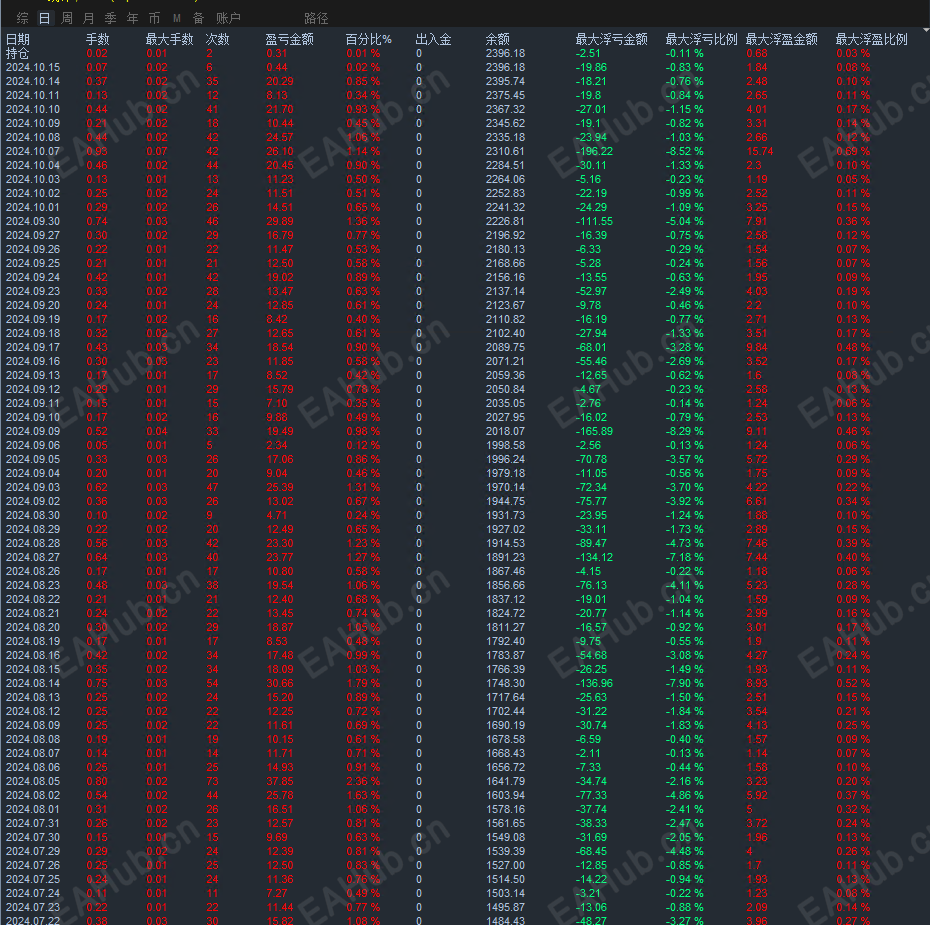This screenshot has width=930, height=925.
Task: Click the 百分比% column header
Action: coord(369,39)
